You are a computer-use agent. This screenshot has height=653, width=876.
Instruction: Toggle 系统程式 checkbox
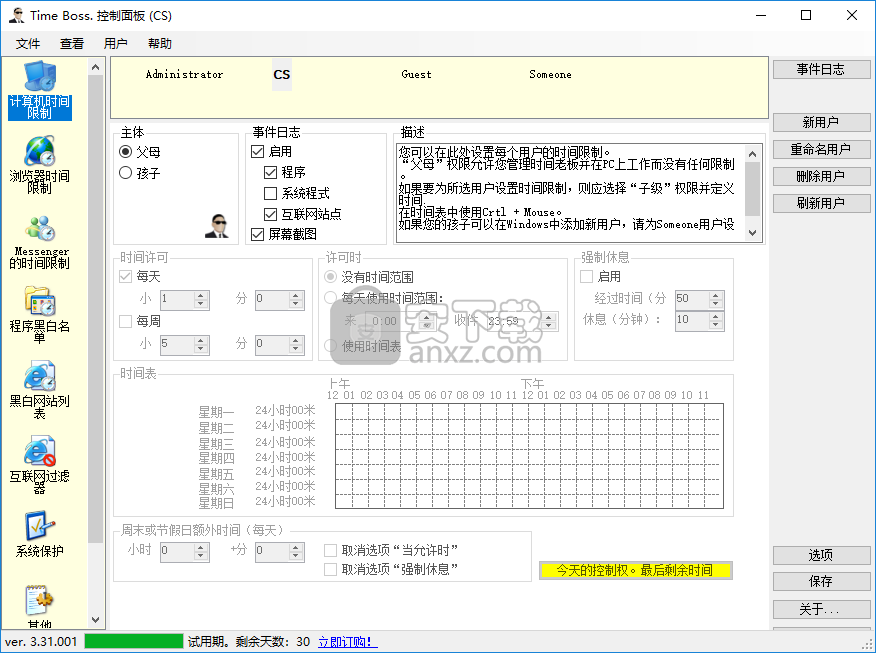tap(270, 193)
